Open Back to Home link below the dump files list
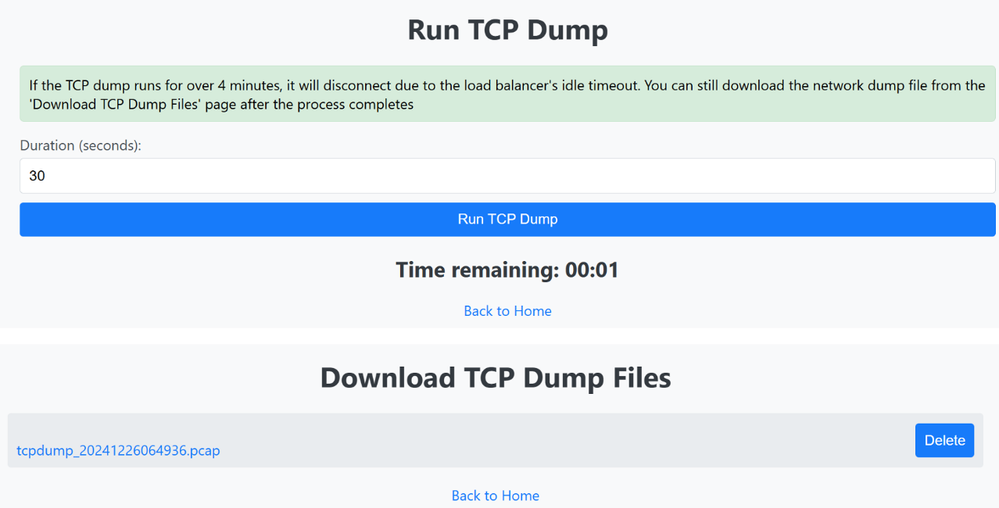 [495, 495]
